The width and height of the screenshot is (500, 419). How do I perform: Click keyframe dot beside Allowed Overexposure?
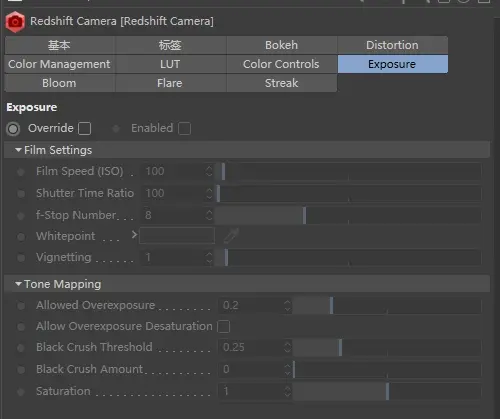[x=21, y=306]
